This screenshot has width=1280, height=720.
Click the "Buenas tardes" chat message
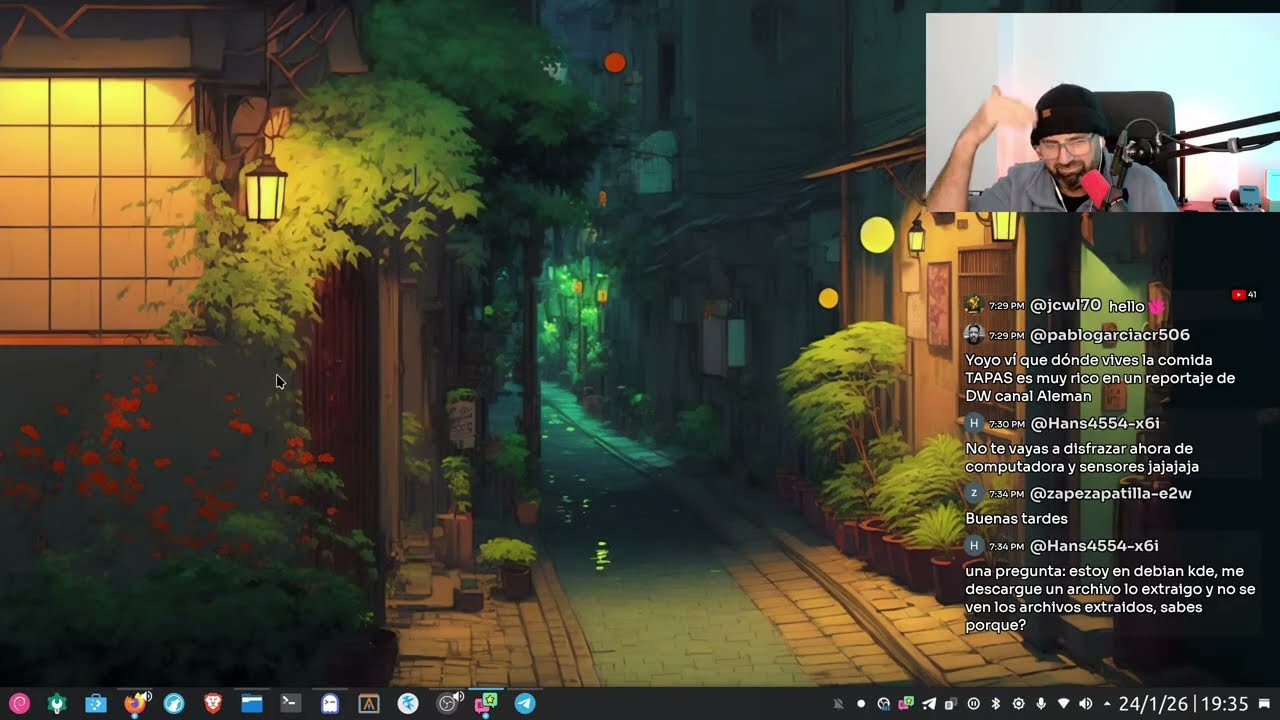(1016, 519)
